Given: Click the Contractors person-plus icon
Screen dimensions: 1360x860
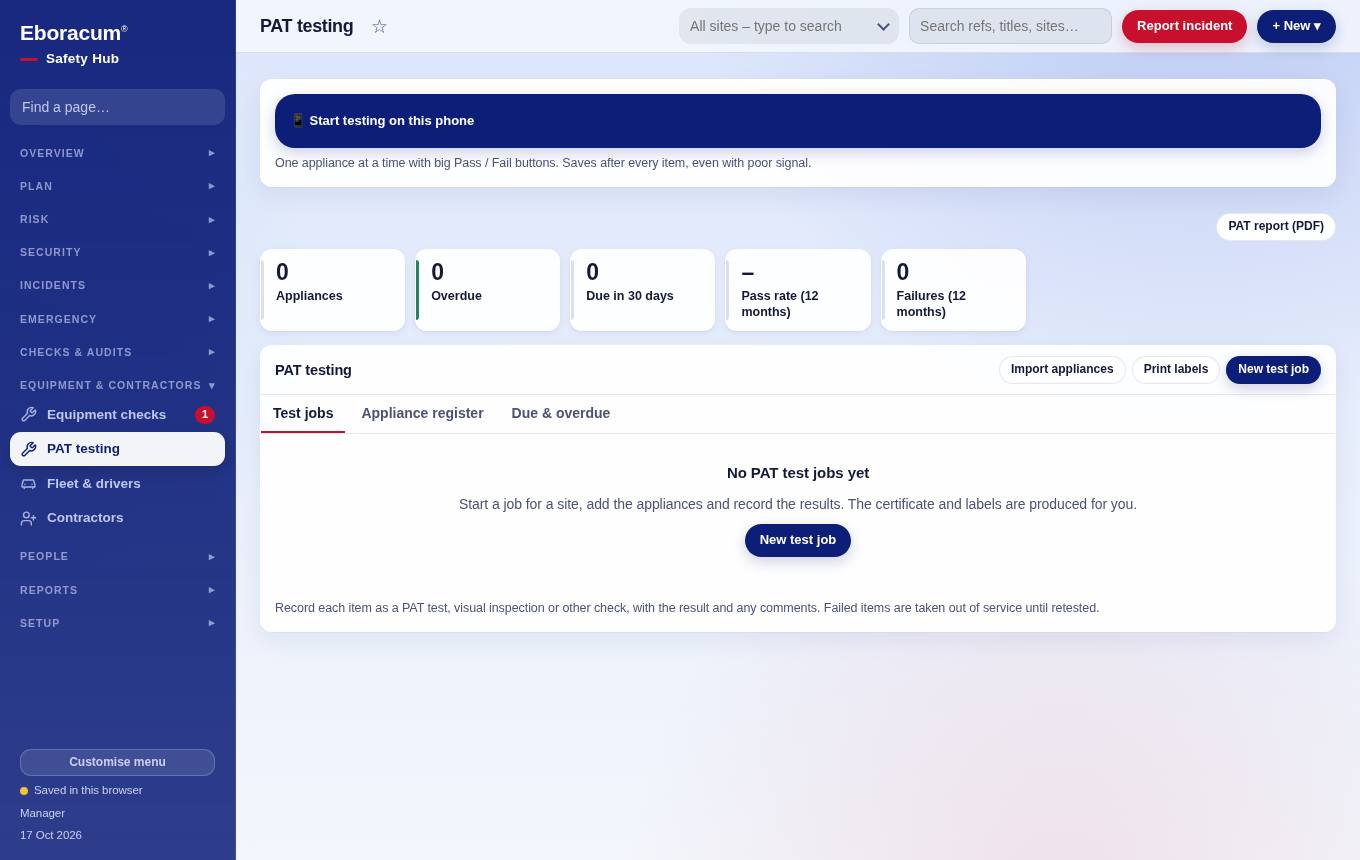Looking at the screenshot, I should pos(29,518).
